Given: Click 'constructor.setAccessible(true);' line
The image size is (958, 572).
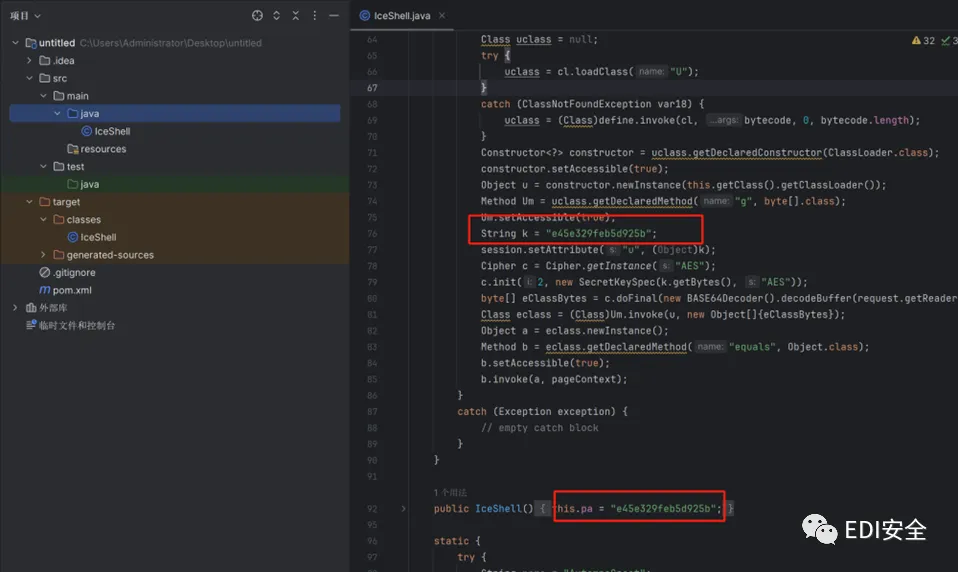Looking at the screenshot, I should [x=574, y=169].
